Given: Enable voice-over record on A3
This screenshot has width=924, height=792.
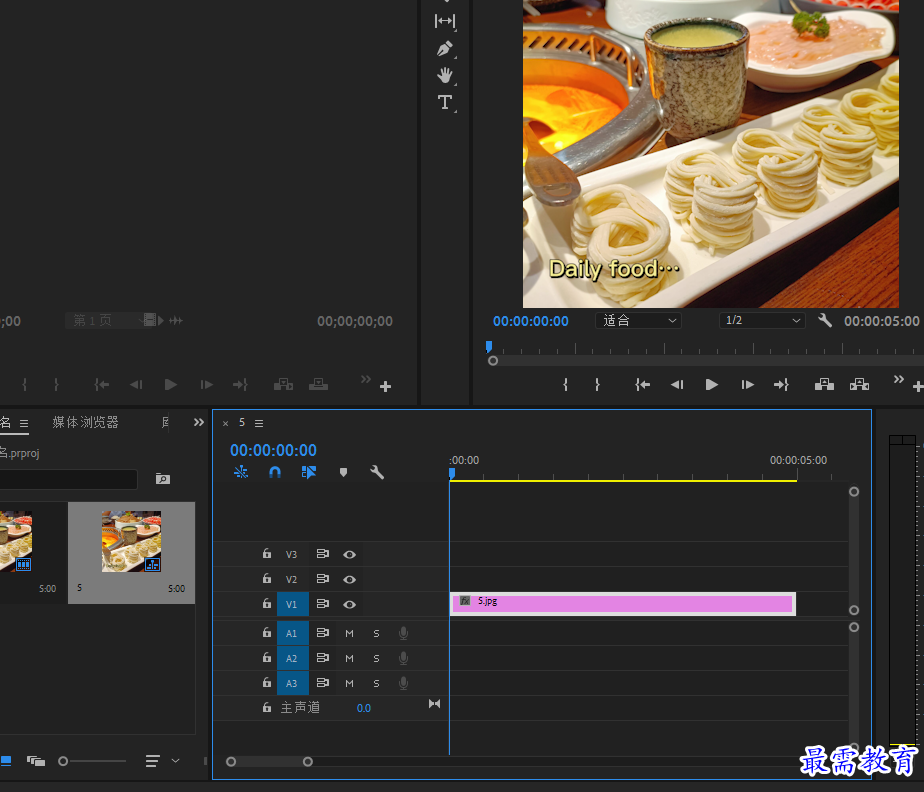Looking at the screenshot, I should [x=404, y=684].
